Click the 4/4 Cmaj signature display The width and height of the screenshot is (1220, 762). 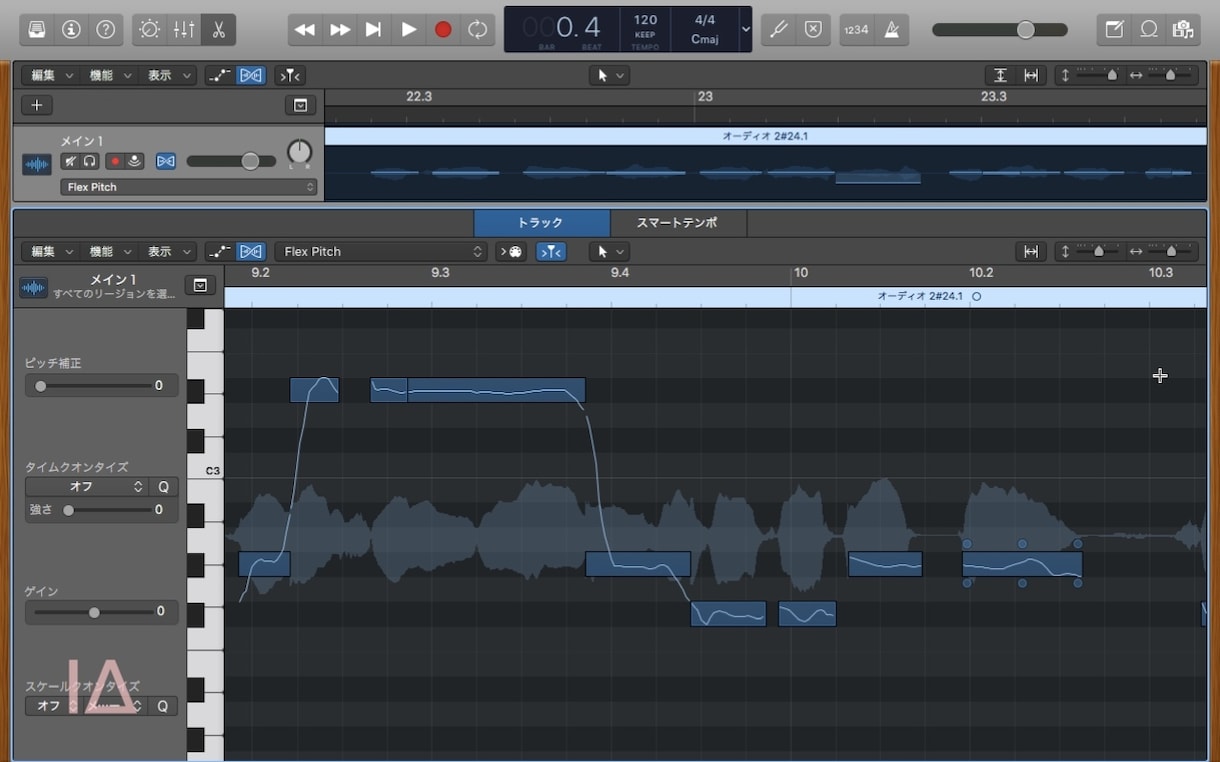click(x=704, y=29)
